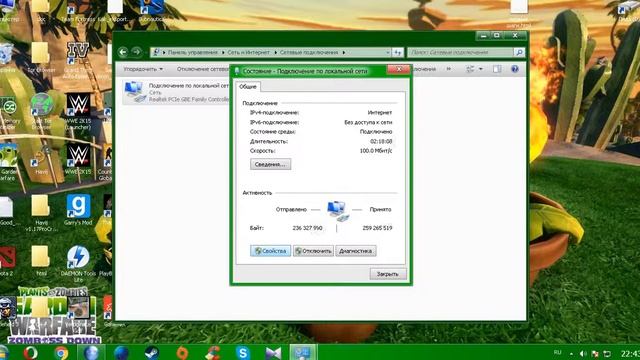
Task: Click the 100.0 Мбит/с speed value
Action: [x=376, y=151]
